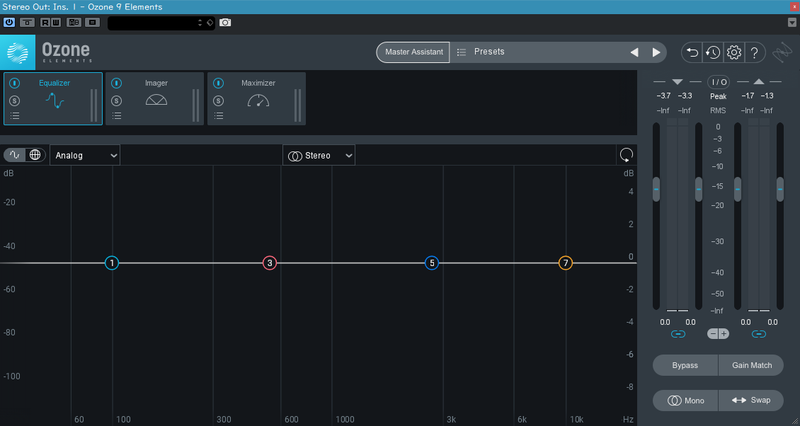Select the Peak meter label
Viewport: 800px width, 426px height.
click(x=718, y=96)
